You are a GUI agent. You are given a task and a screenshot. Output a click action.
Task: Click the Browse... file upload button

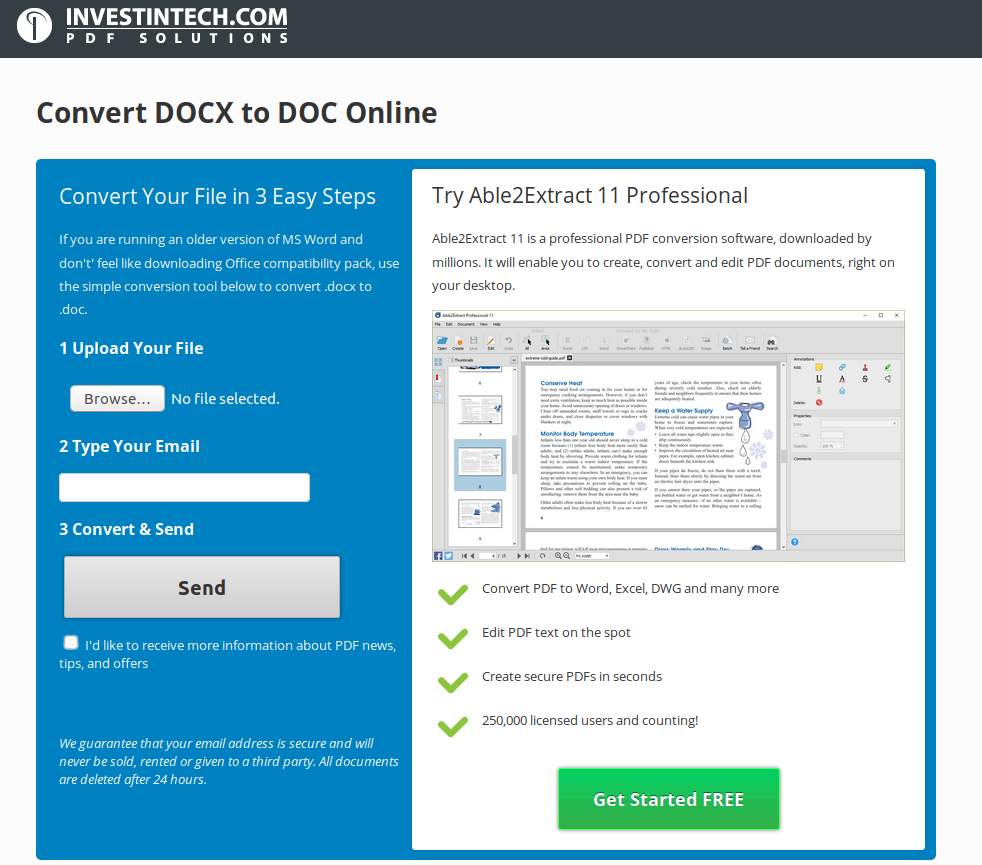click(117, 398)
